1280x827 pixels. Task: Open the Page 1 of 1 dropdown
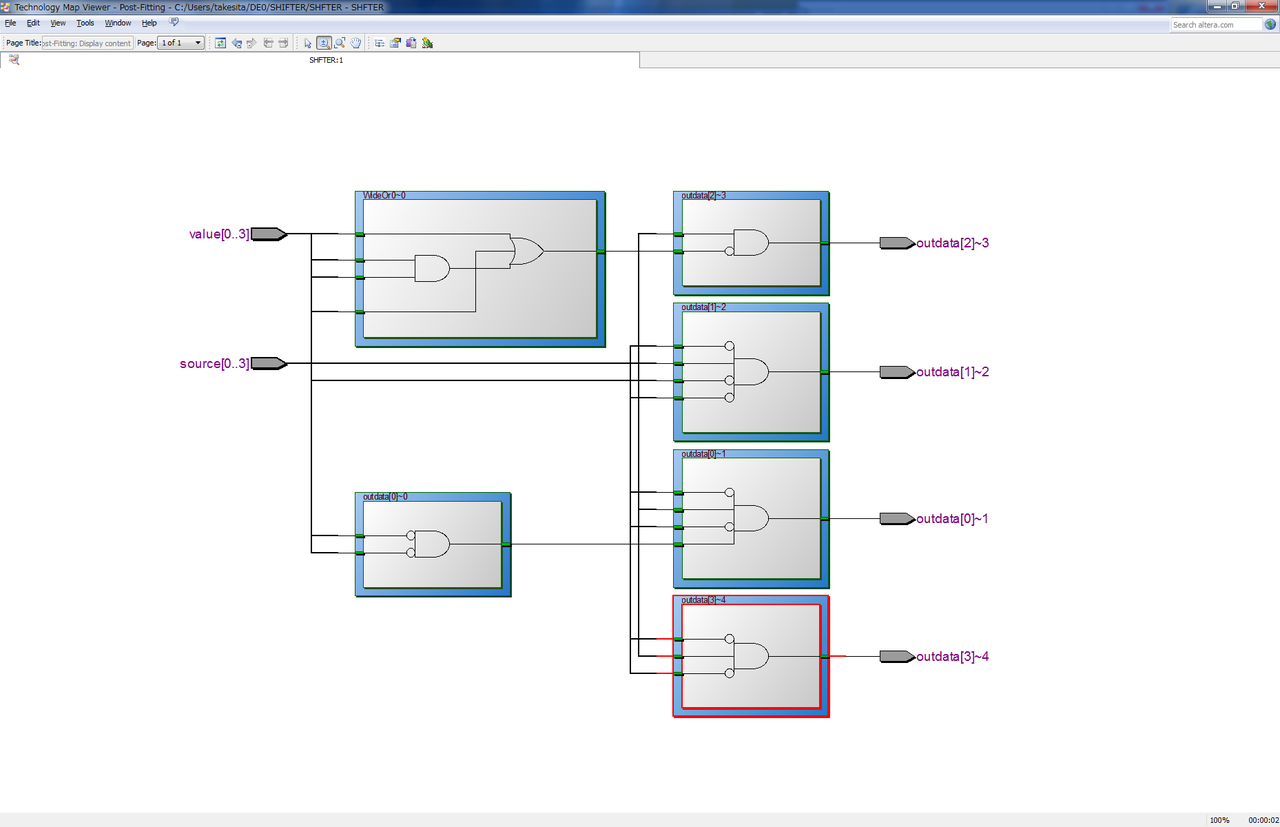(182, 43)
